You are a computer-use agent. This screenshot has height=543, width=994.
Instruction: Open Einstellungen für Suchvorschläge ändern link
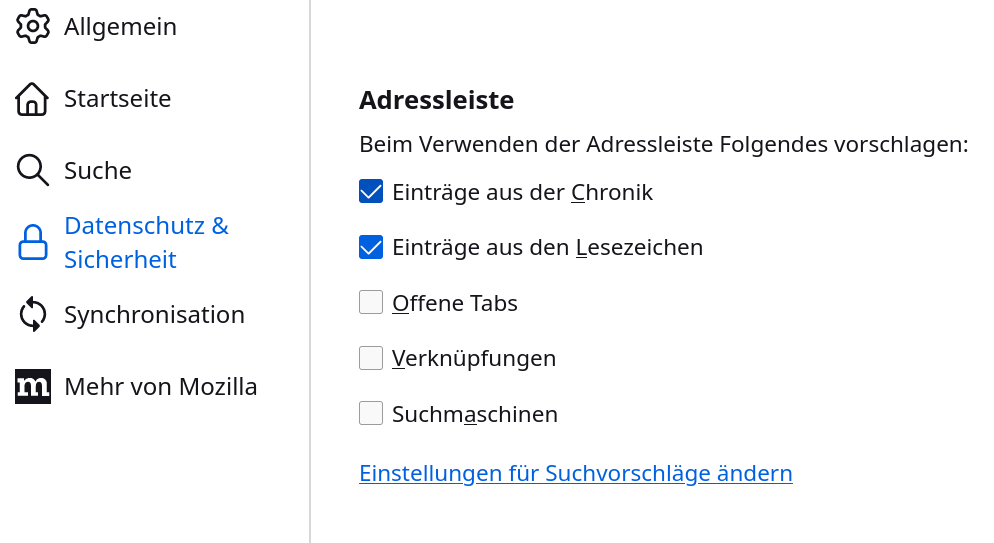click(575, 474)
